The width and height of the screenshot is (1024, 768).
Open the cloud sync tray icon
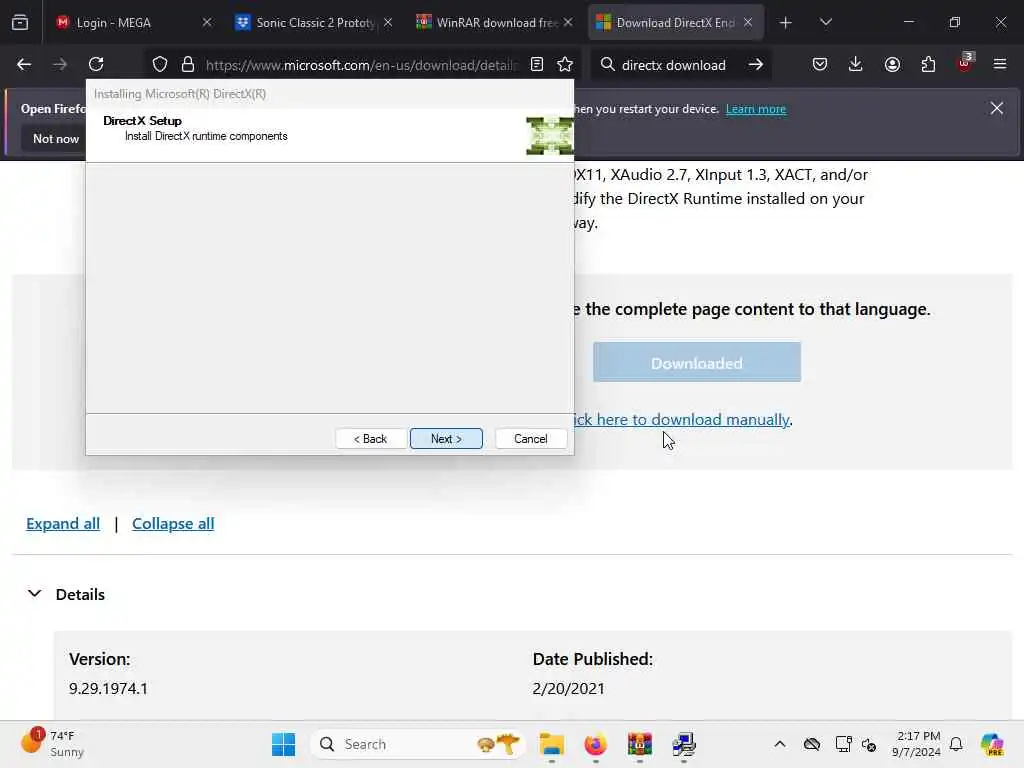click(812, 744)
